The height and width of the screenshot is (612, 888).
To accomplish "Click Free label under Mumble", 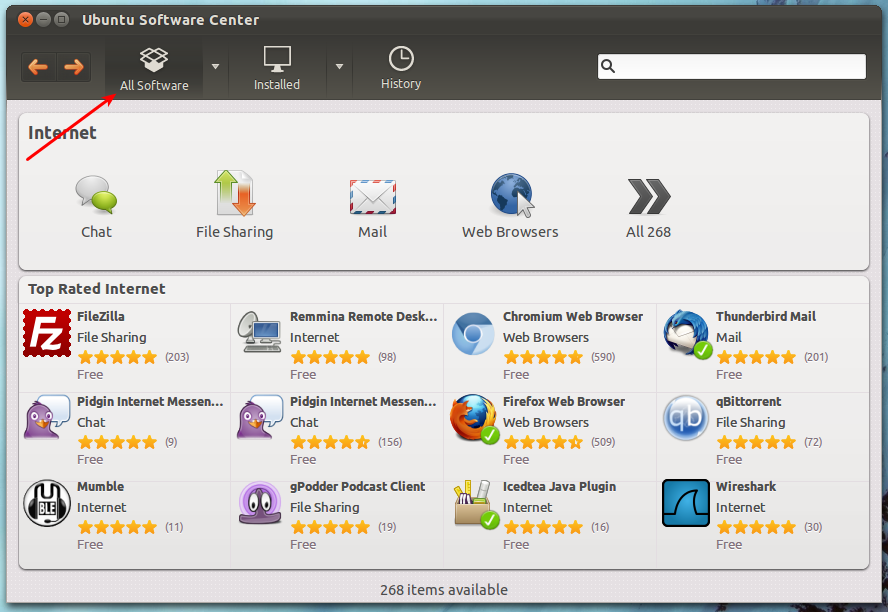I will [x=90, y=545].
